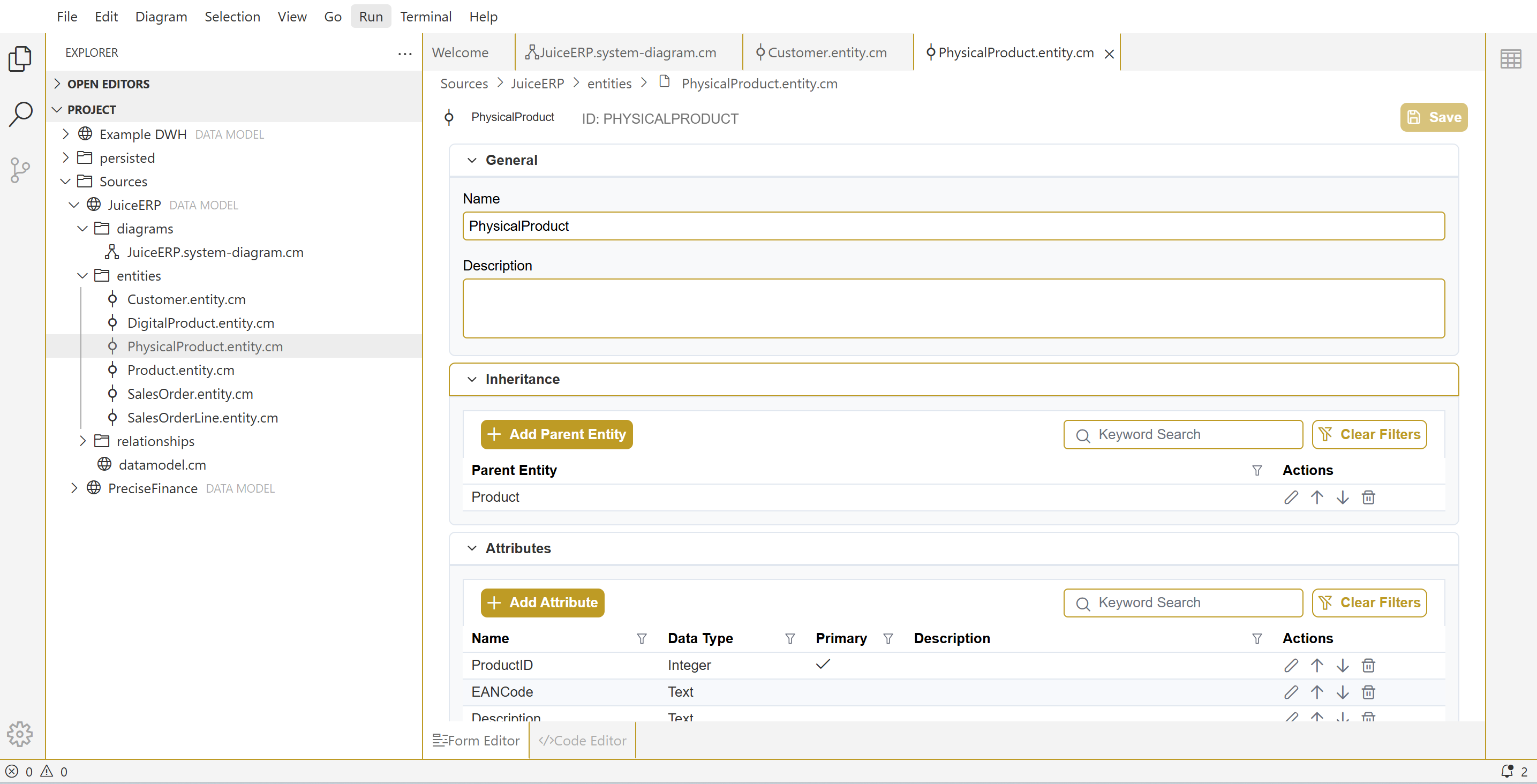Edit the ProductID attribute with pencil icon

click(1291, 665)
